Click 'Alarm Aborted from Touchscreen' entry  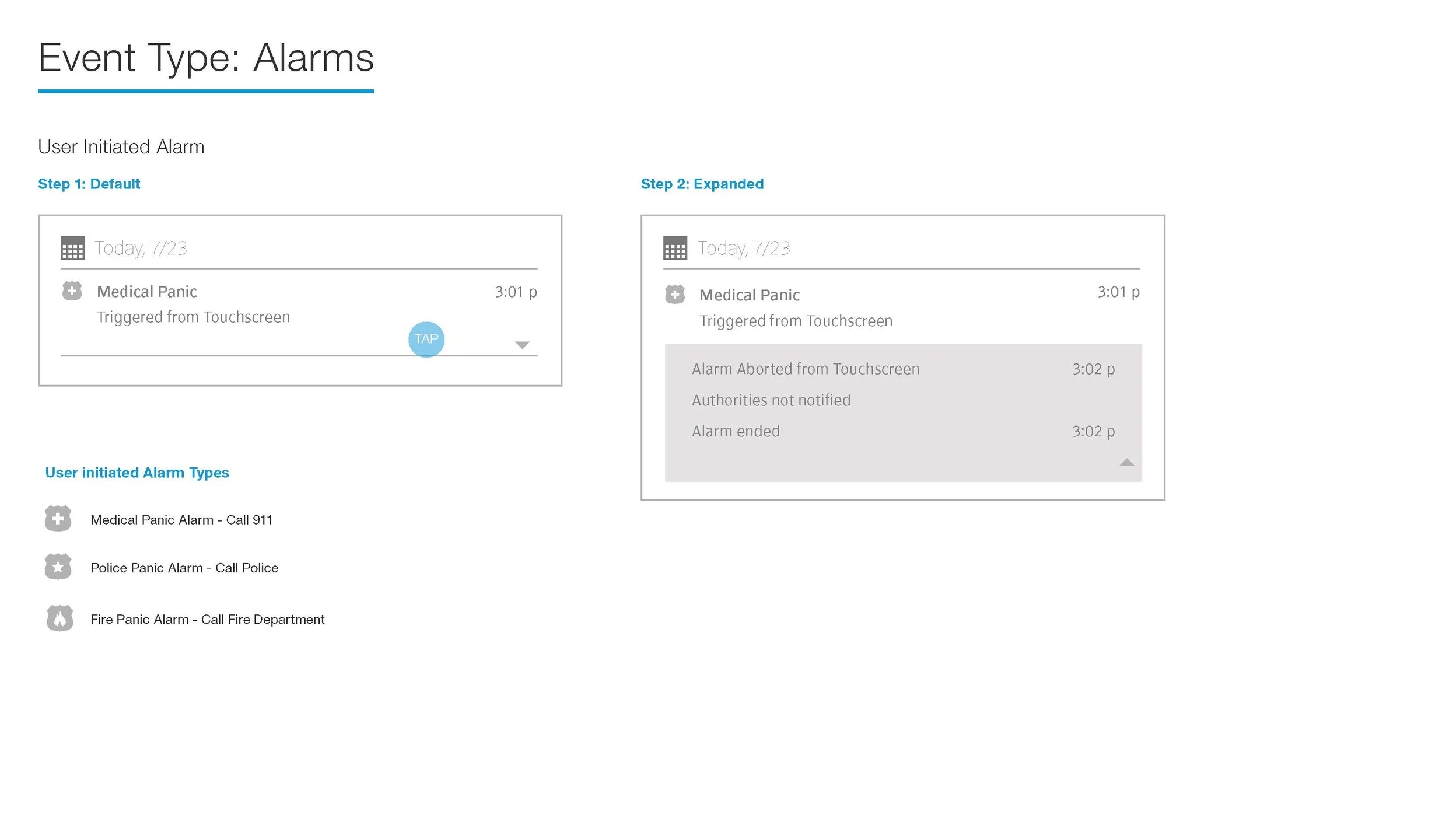coord(805,369)
